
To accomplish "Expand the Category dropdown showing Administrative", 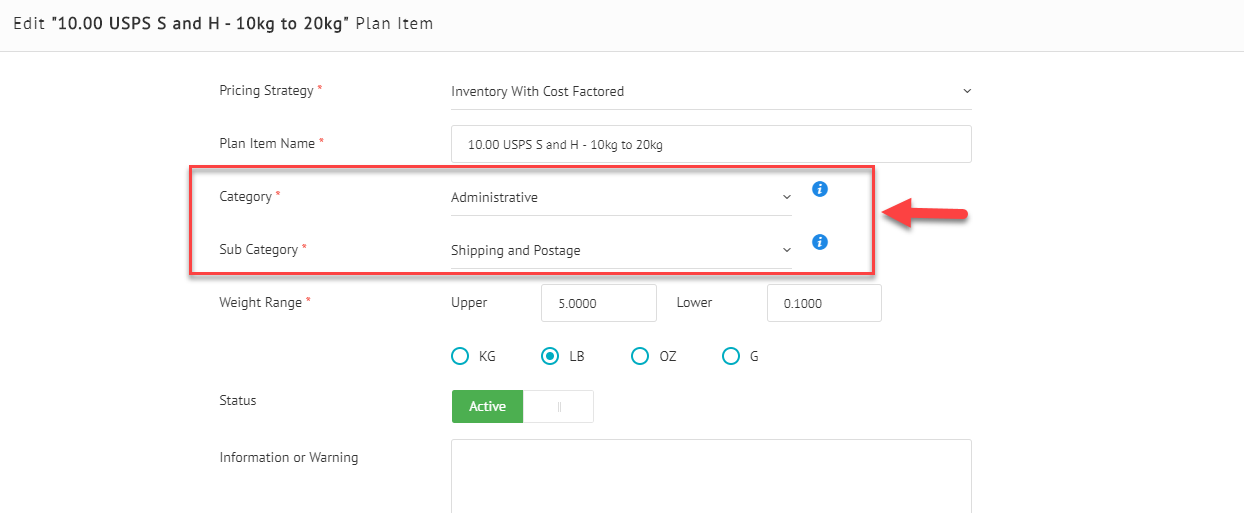I will coord(620,198).
